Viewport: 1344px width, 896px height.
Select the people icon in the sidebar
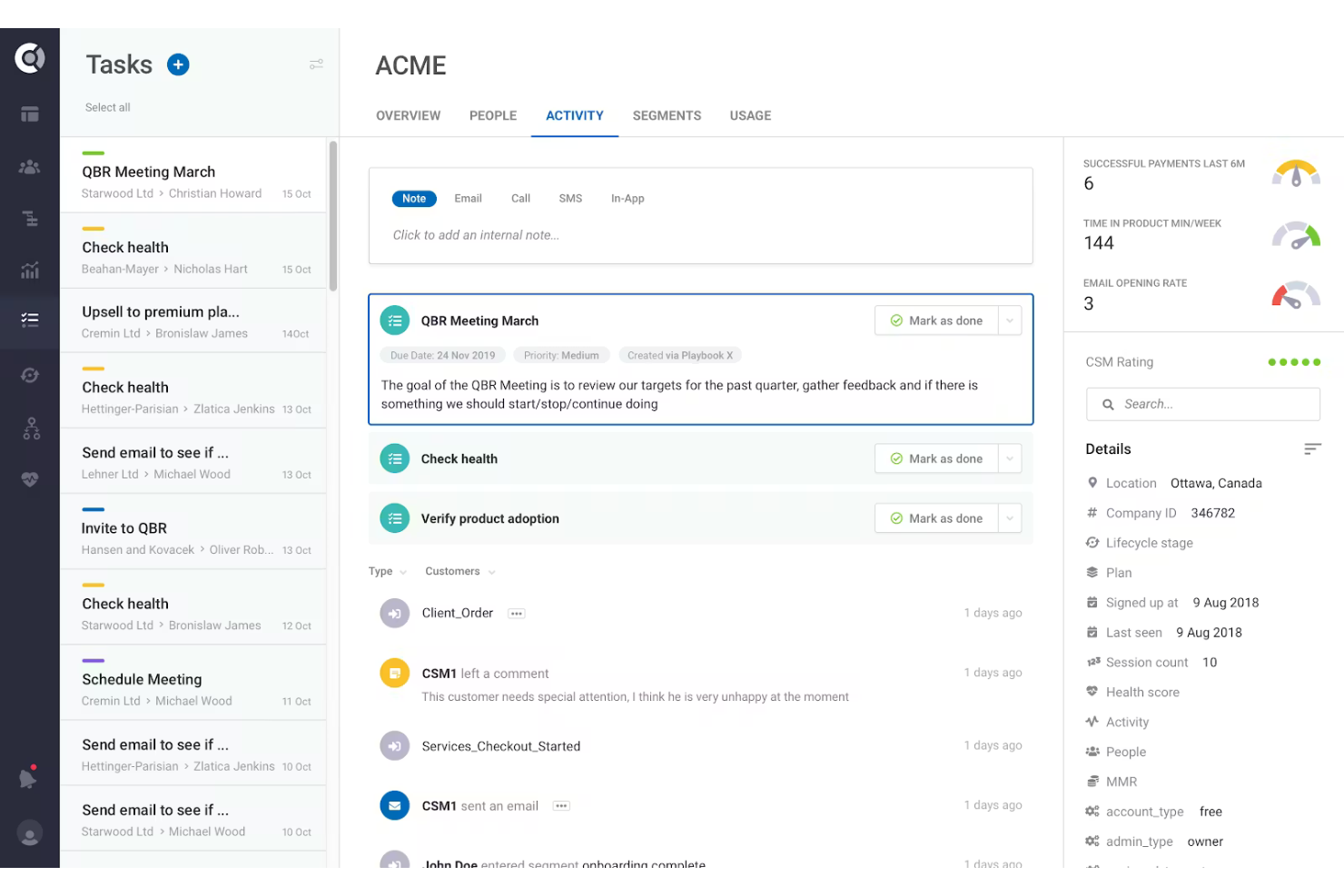coord(30,167)
